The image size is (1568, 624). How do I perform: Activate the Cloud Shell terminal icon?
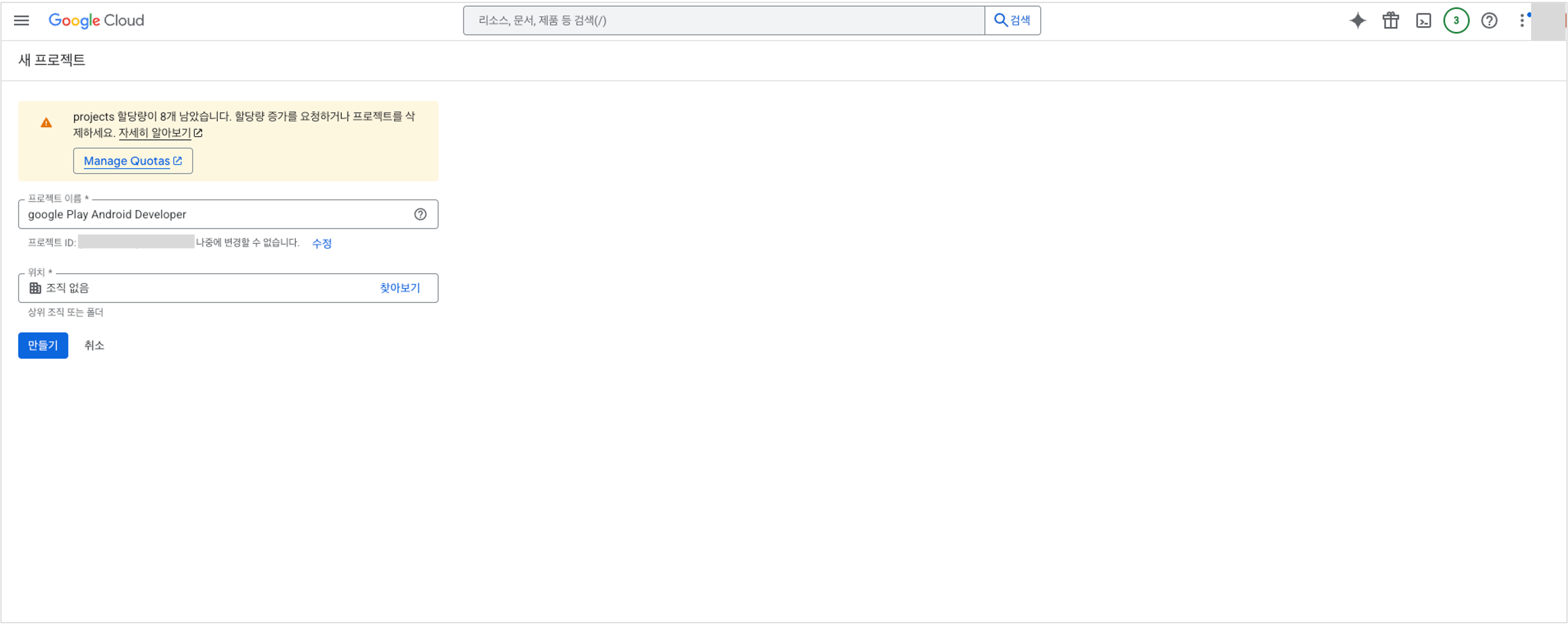pyautogui.click(x=1424, y=20)
